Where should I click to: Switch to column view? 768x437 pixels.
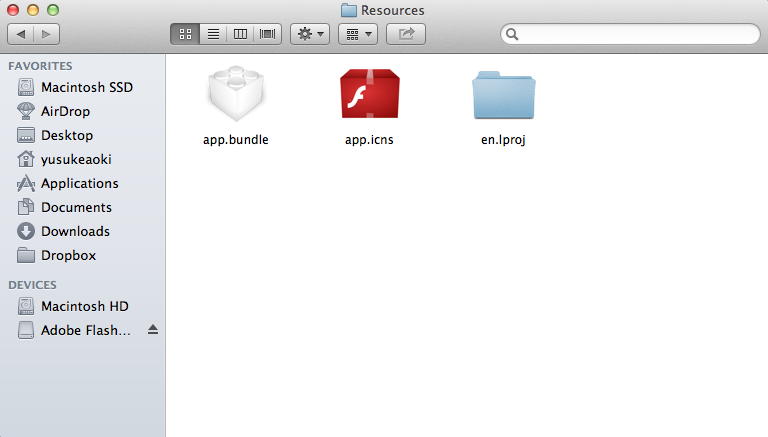point(240,34)
